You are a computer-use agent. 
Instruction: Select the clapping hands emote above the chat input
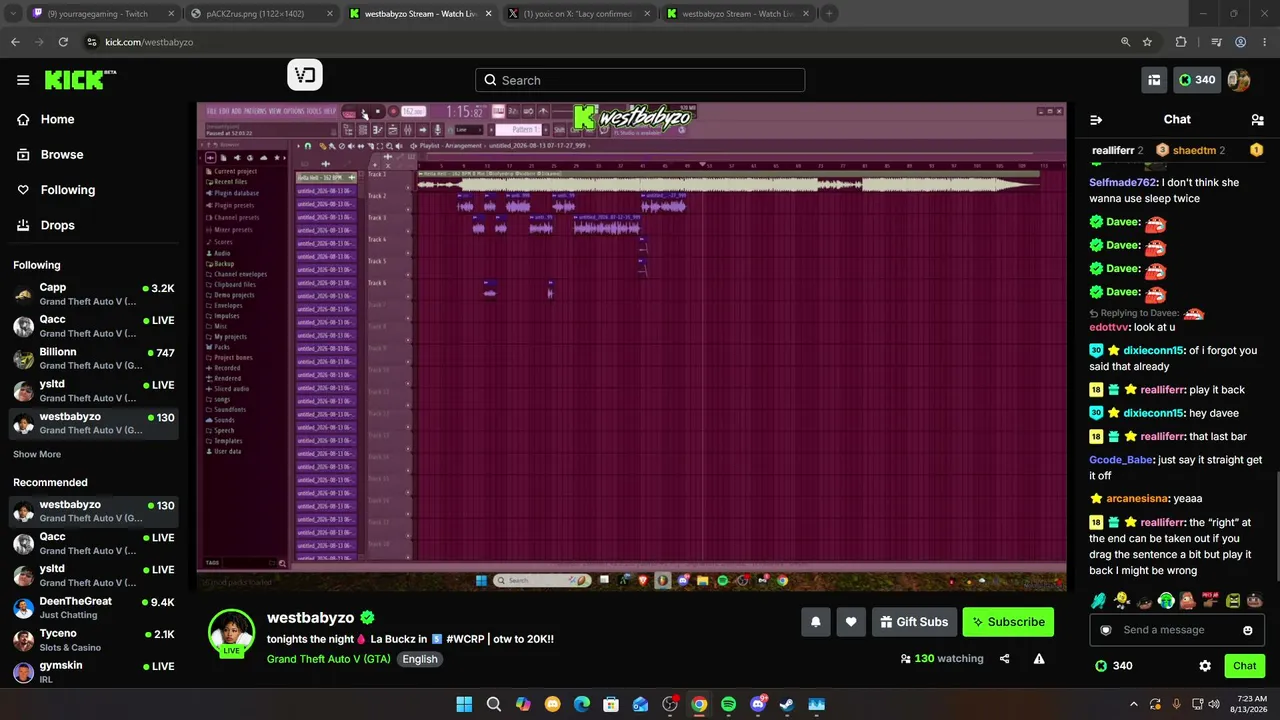[1099, 600]
